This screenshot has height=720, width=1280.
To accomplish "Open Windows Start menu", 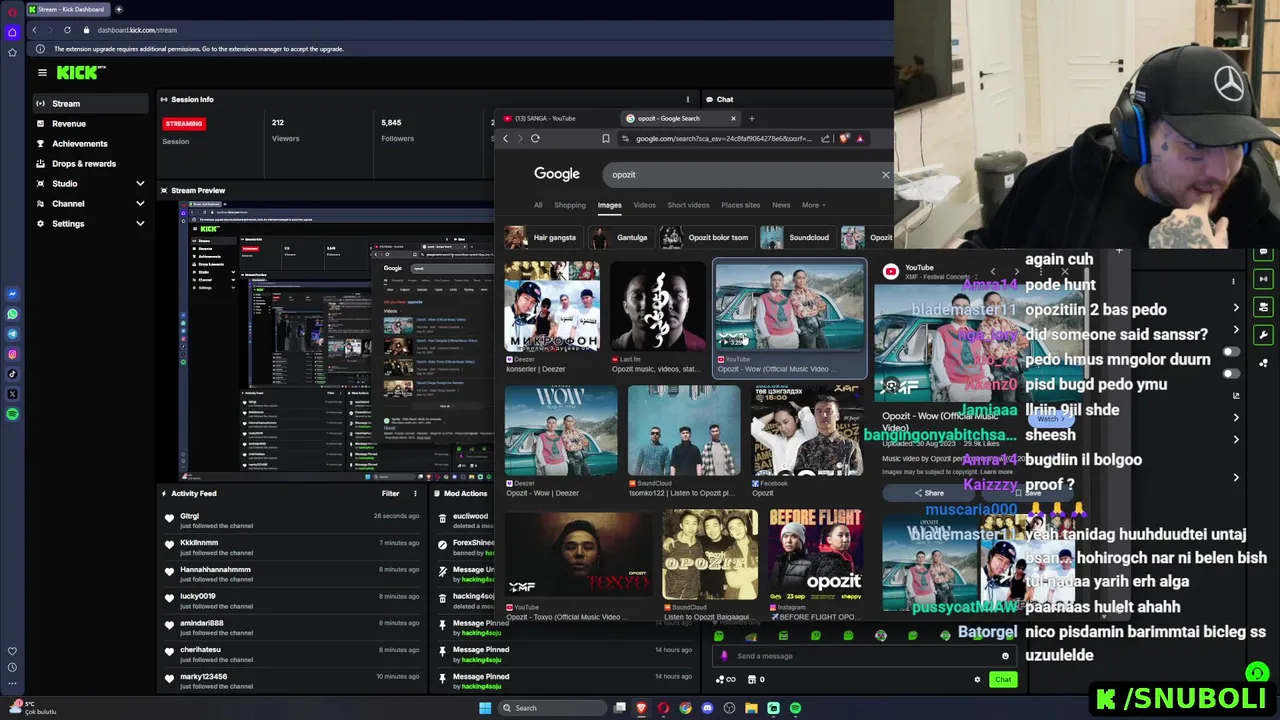I will pyautogui.click(x=485, y=708).
